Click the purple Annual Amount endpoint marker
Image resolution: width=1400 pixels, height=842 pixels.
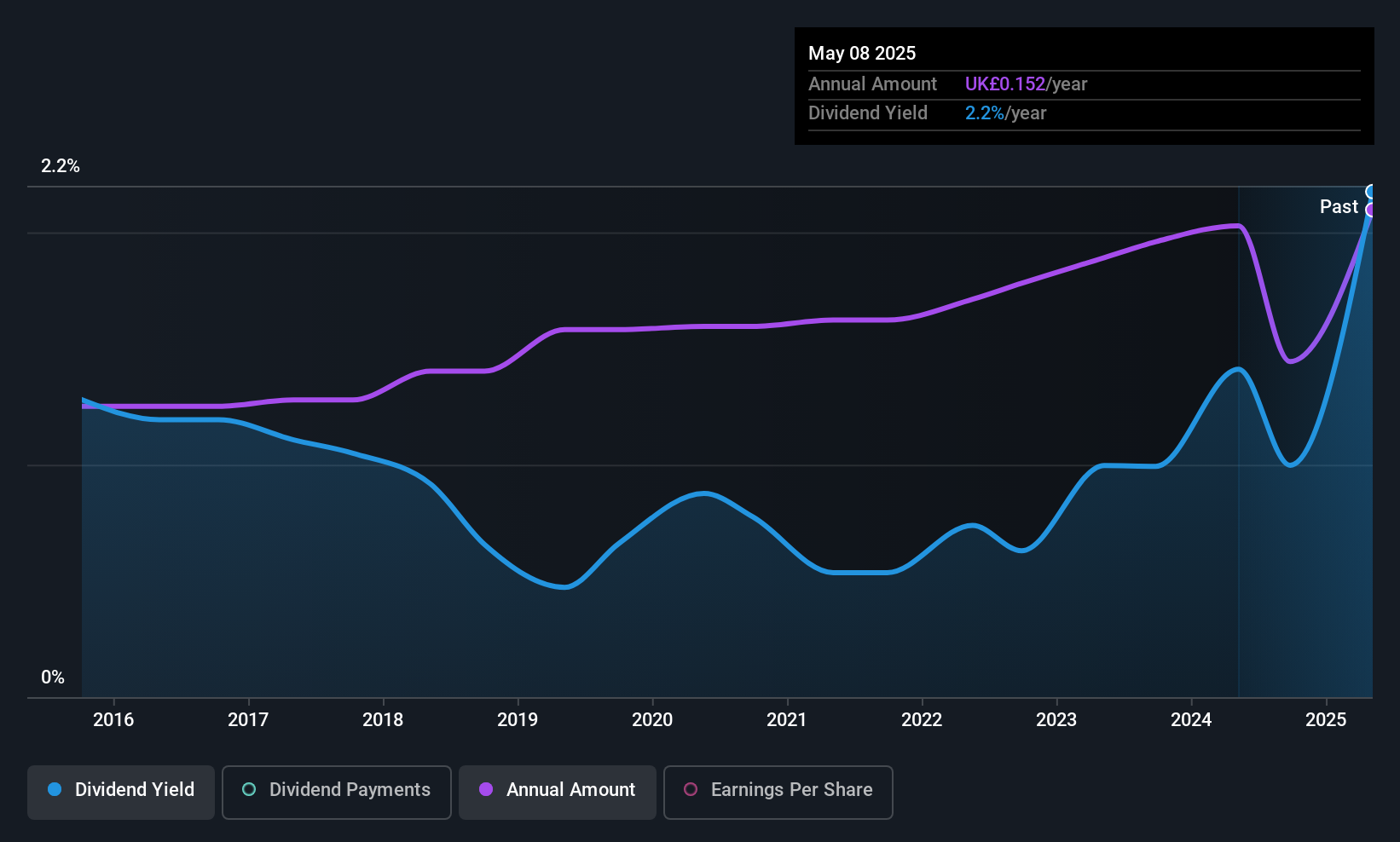click(x=1371, y=210)
